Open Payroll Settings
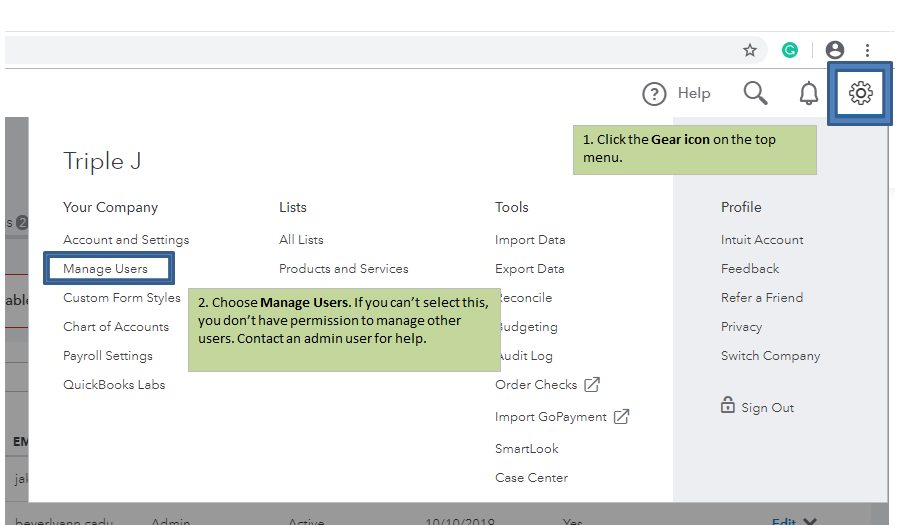This screenshot has height=525, width=897. pyautogui.click(x=108, y=356)
